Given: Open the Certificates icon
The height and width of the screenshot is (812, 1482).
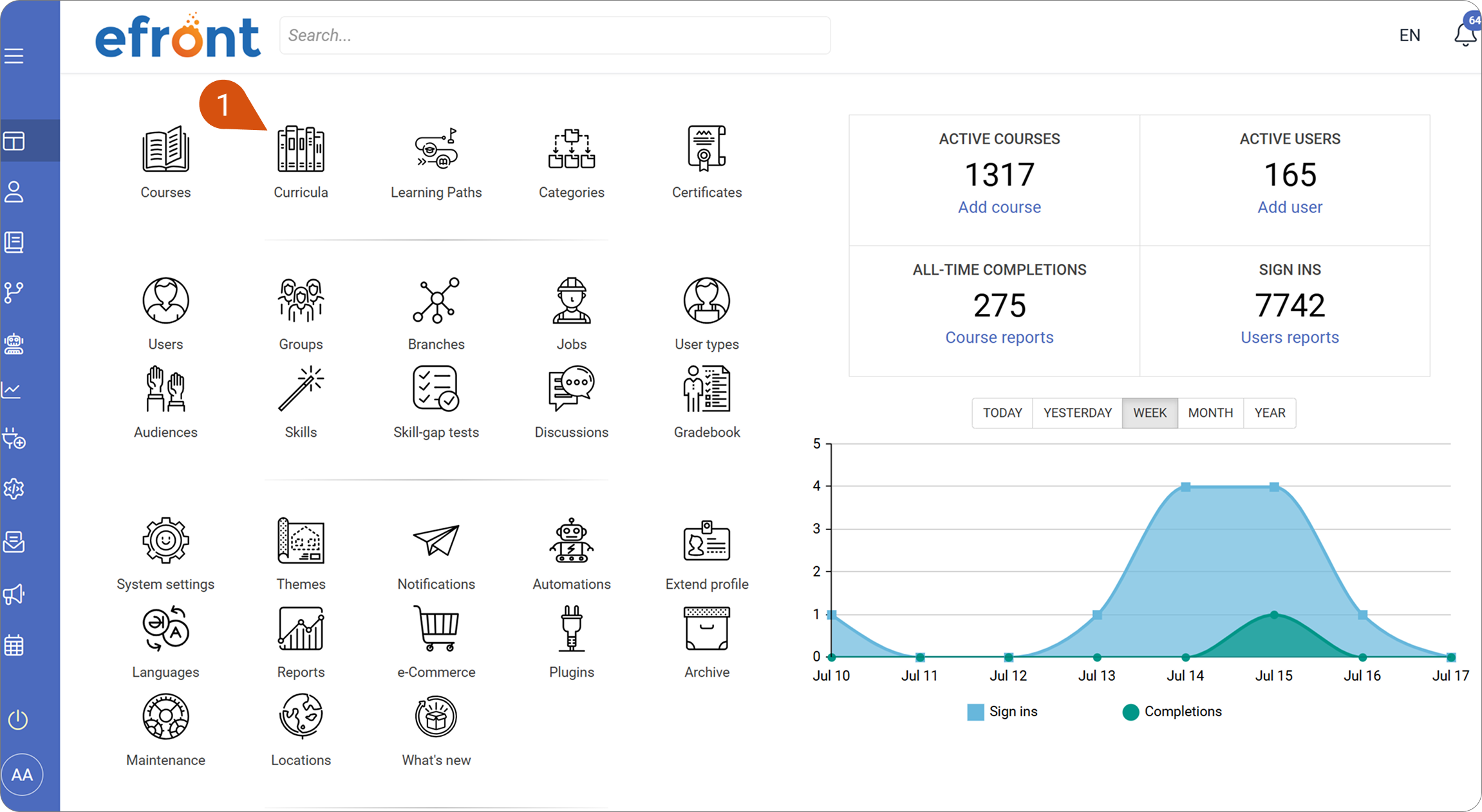Looking at the screenshot, I should point(706,149).
